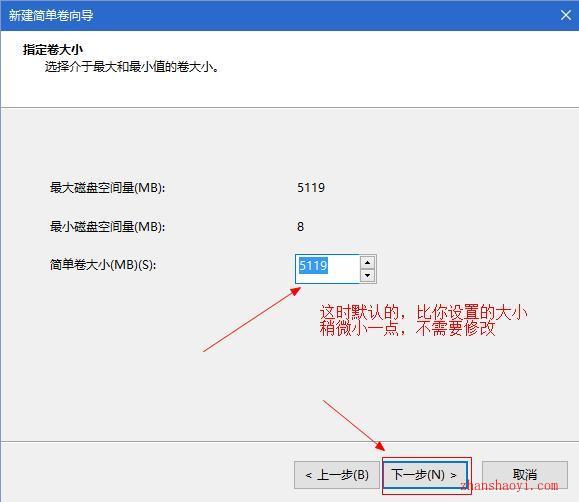579x502 pixels.
Task: Click into the 简单卷大小 size input field
Action: click(328, 269)
